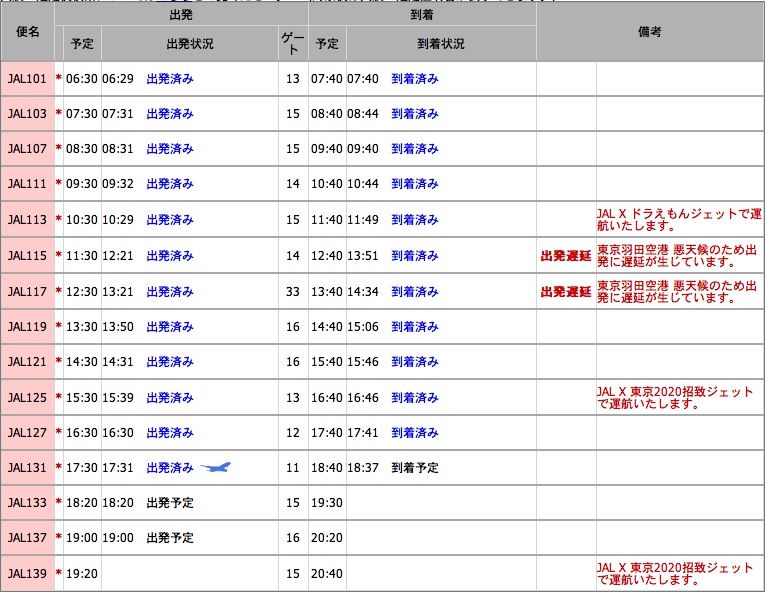This screenshot has width=767, height=592.
Task: Open 出発済み link for JAL121
Action: 170,362
